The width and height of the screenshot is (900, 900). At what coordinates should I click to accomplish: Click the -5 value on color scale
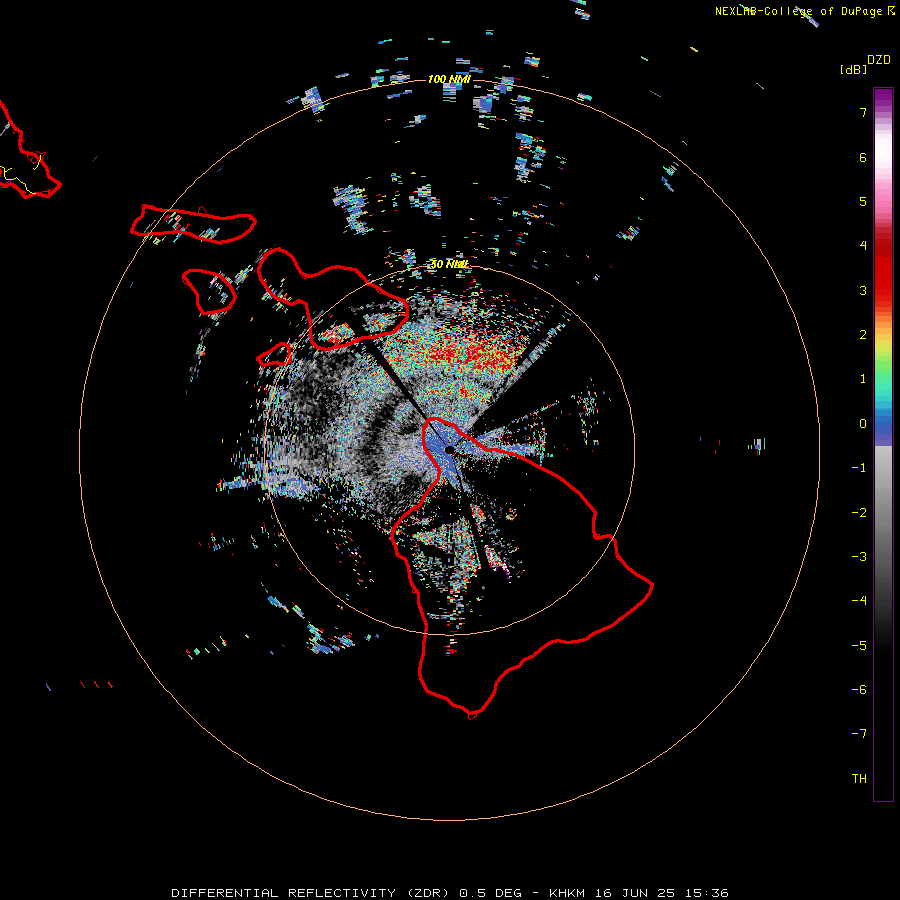pos(859,646)
